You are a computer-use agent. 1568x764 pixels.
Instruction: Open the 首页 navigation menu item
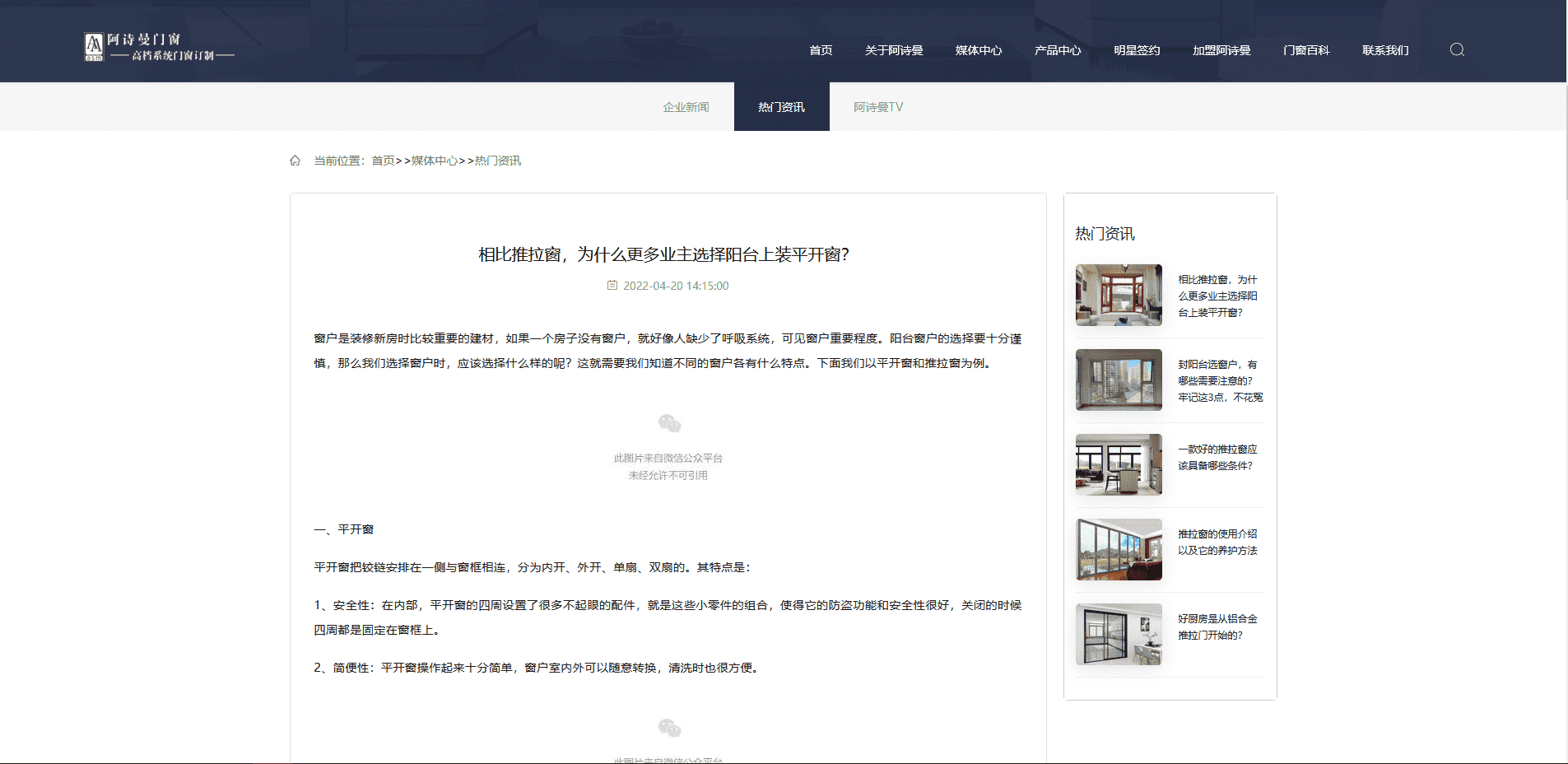[821, 50]
